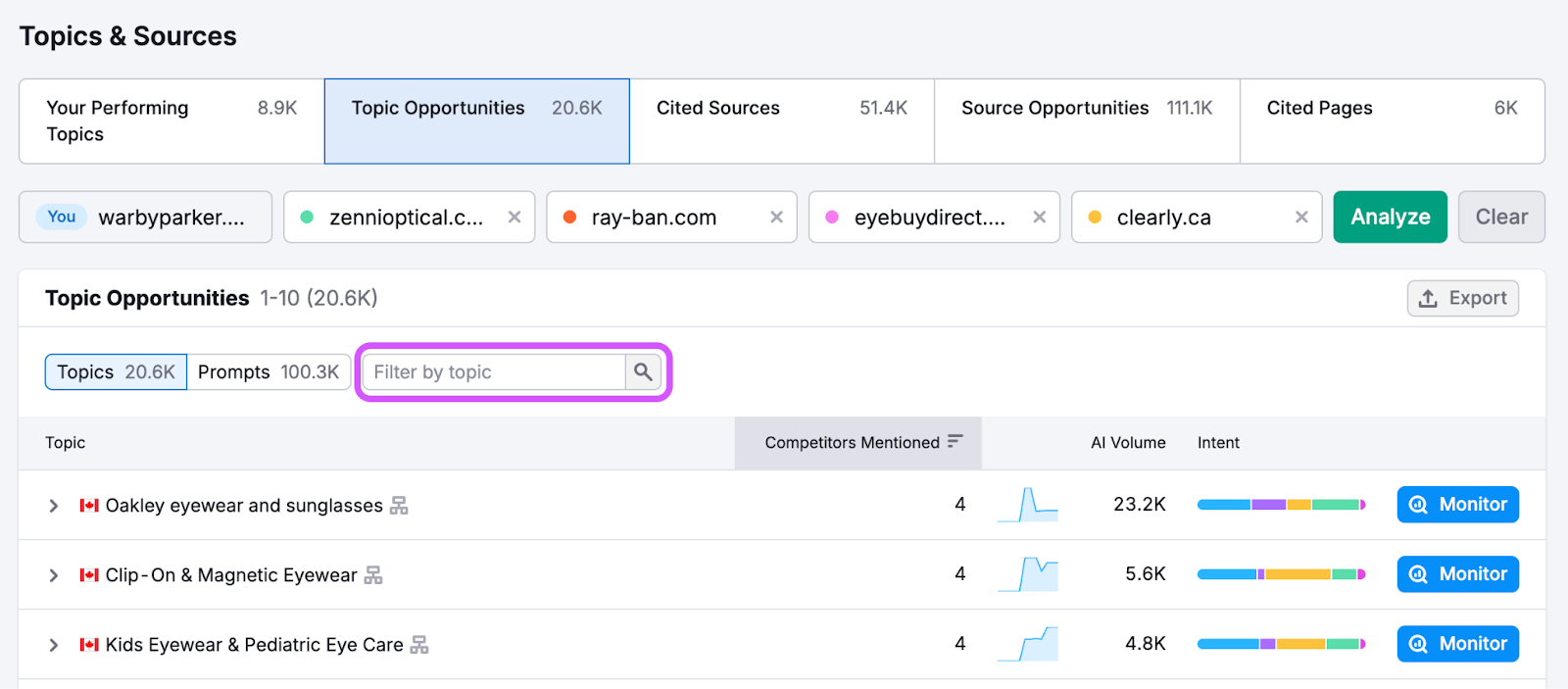Click the search magnifier icon in topic filter
Viewport: 1568px width, 689px height.
tap(643, 372)
